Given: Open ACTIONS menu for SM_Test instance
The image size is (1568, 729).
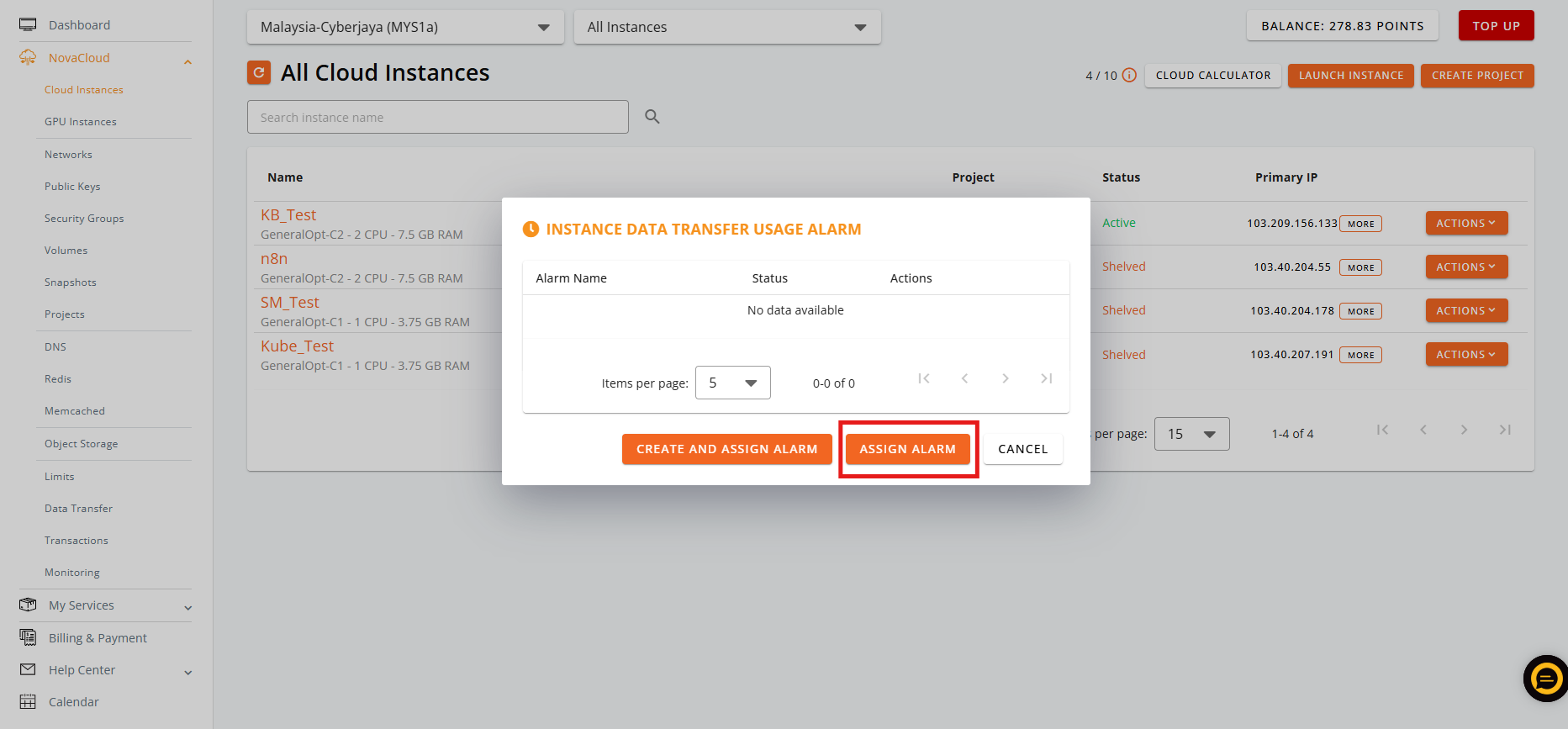Looking at the screenshot, I should [x=1466, y=310].
